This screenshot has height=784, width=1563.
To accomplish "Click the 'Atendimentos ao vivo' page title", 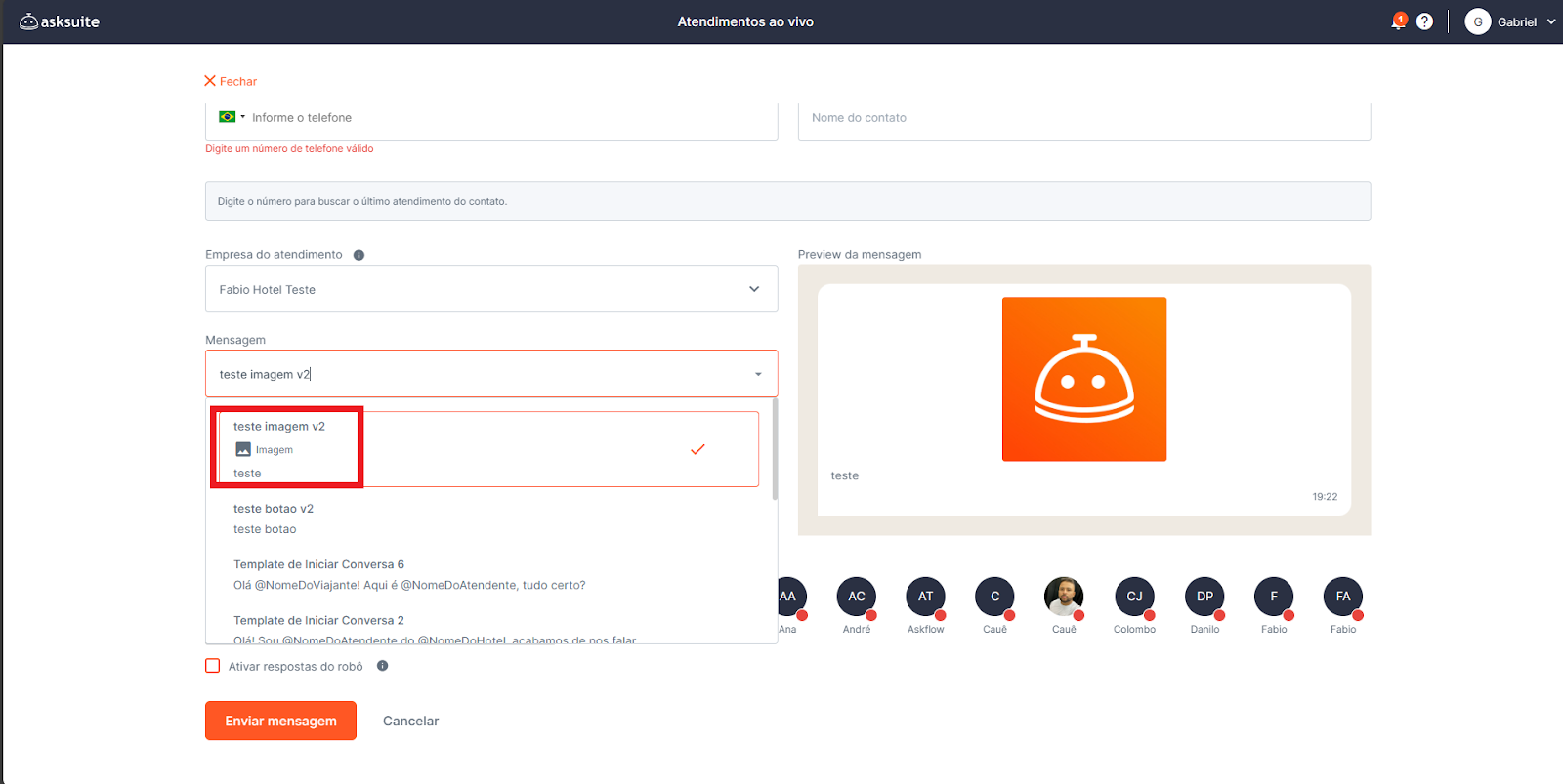I will (x=745, y=21).
